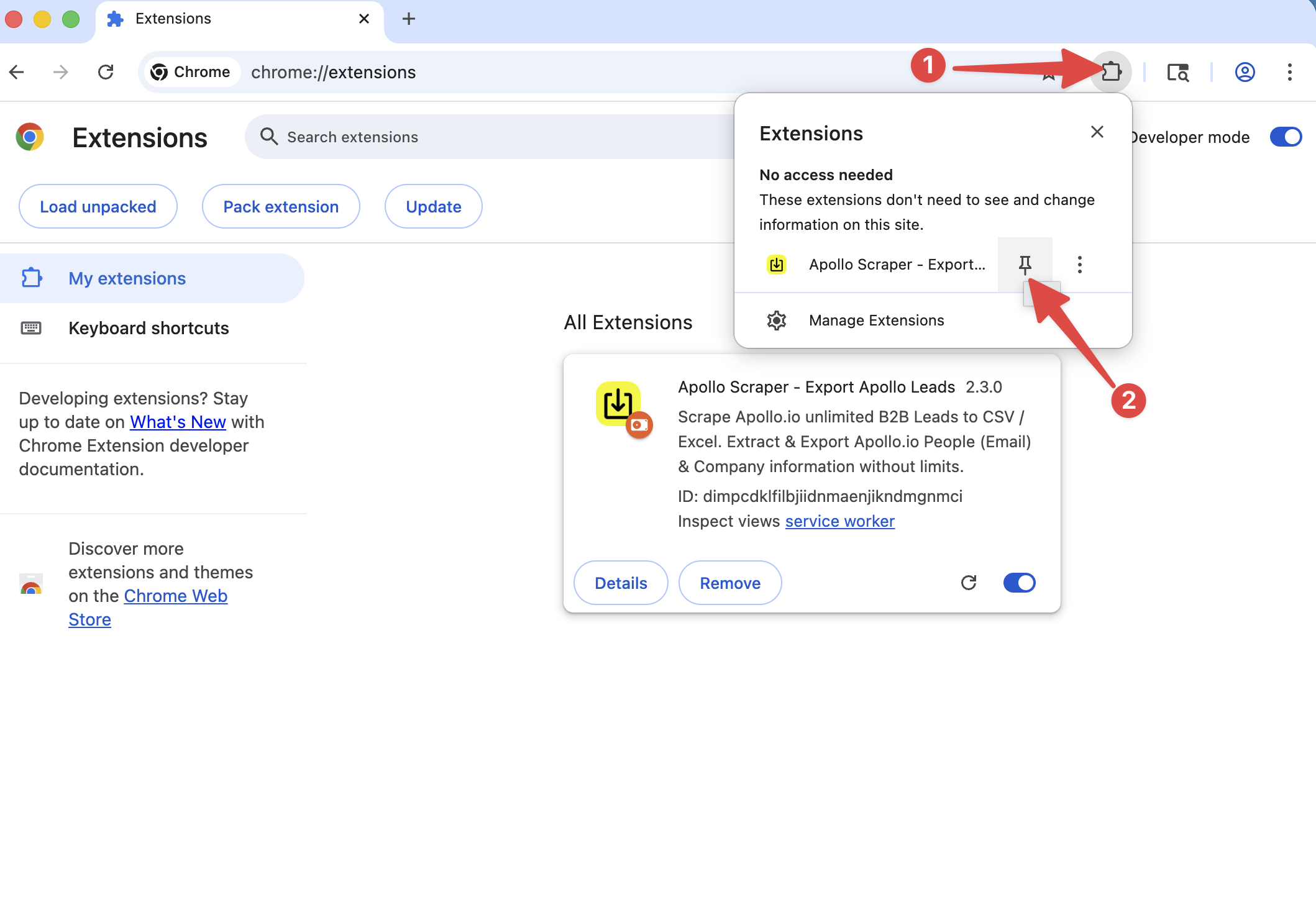Open the profile account icon
Screen dimensions: 1316x897
point(1245,72)
